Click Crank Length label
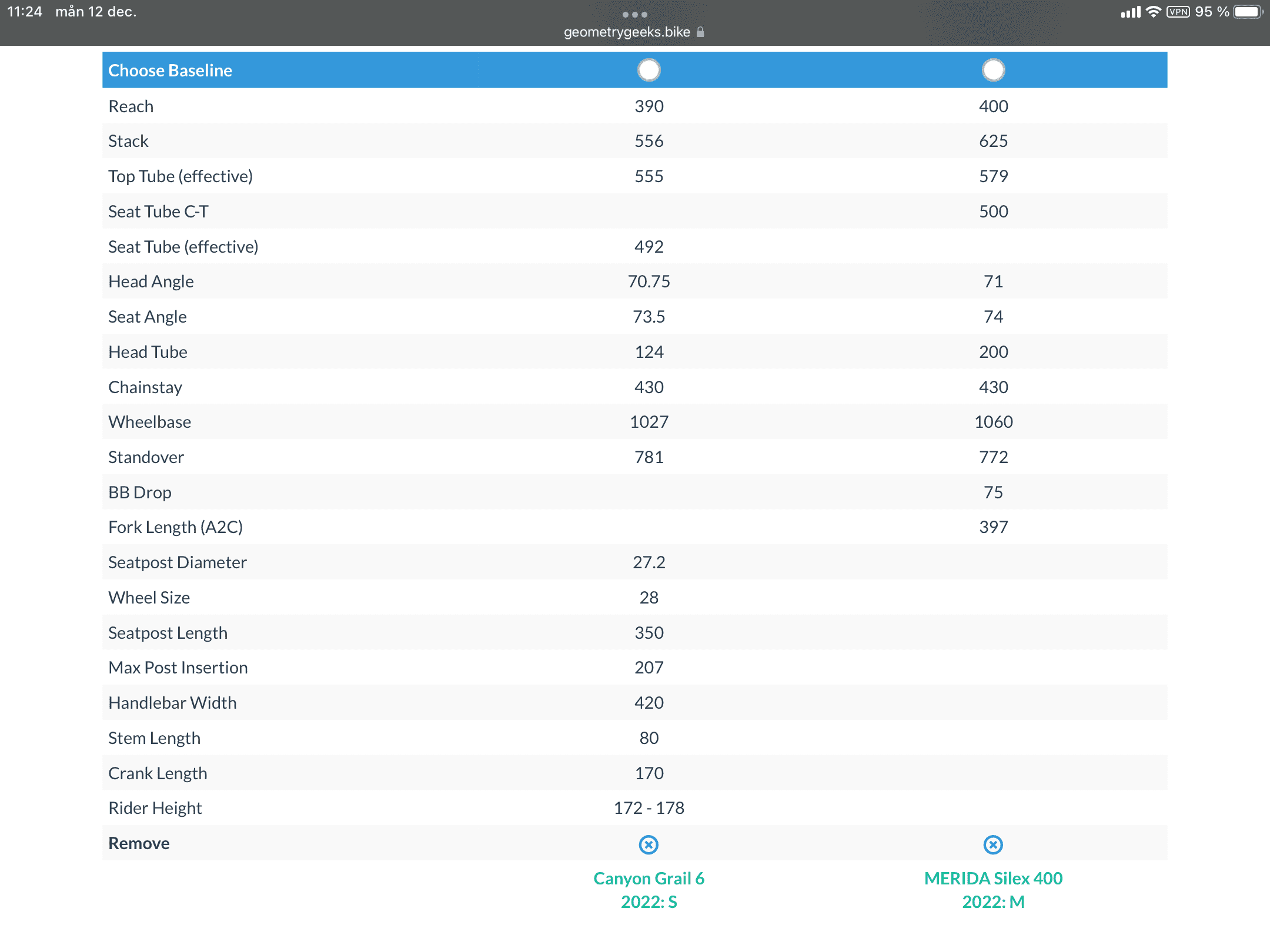This screenshot has width=1270, height=952. (158, 773)
